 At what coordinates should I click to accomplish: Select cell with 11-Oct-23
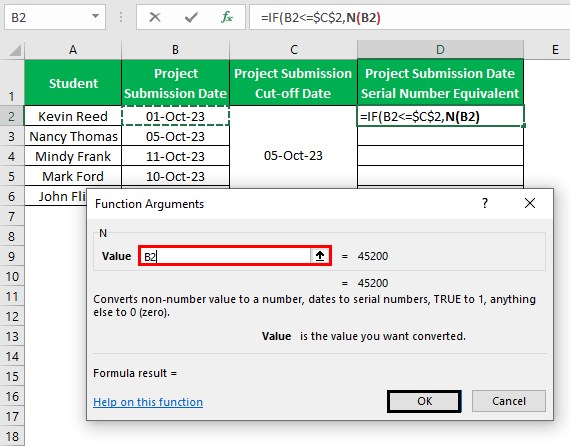175,156
